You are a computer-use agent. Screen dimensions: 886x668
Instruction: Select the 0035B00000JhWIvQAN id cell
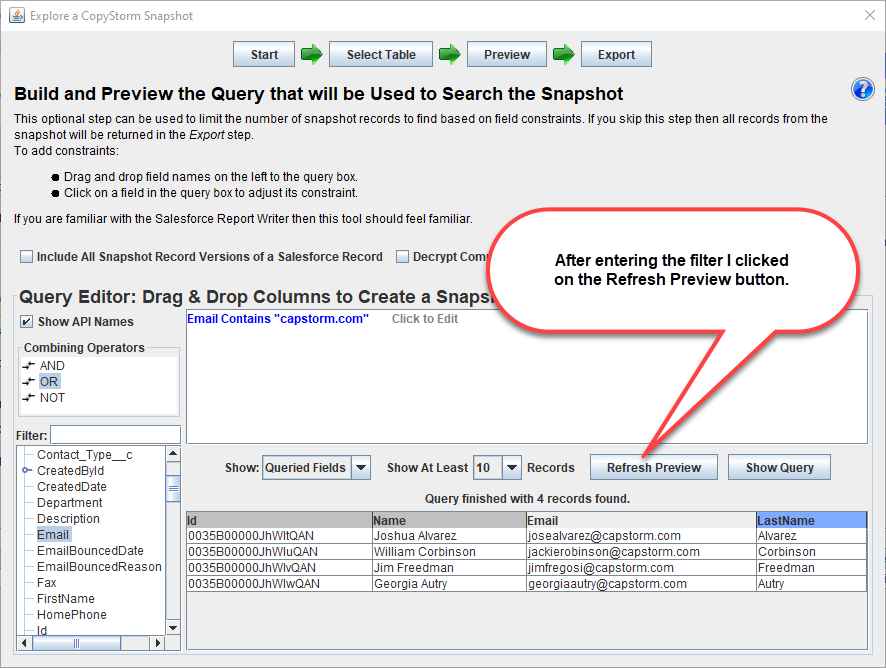[279, 567]
